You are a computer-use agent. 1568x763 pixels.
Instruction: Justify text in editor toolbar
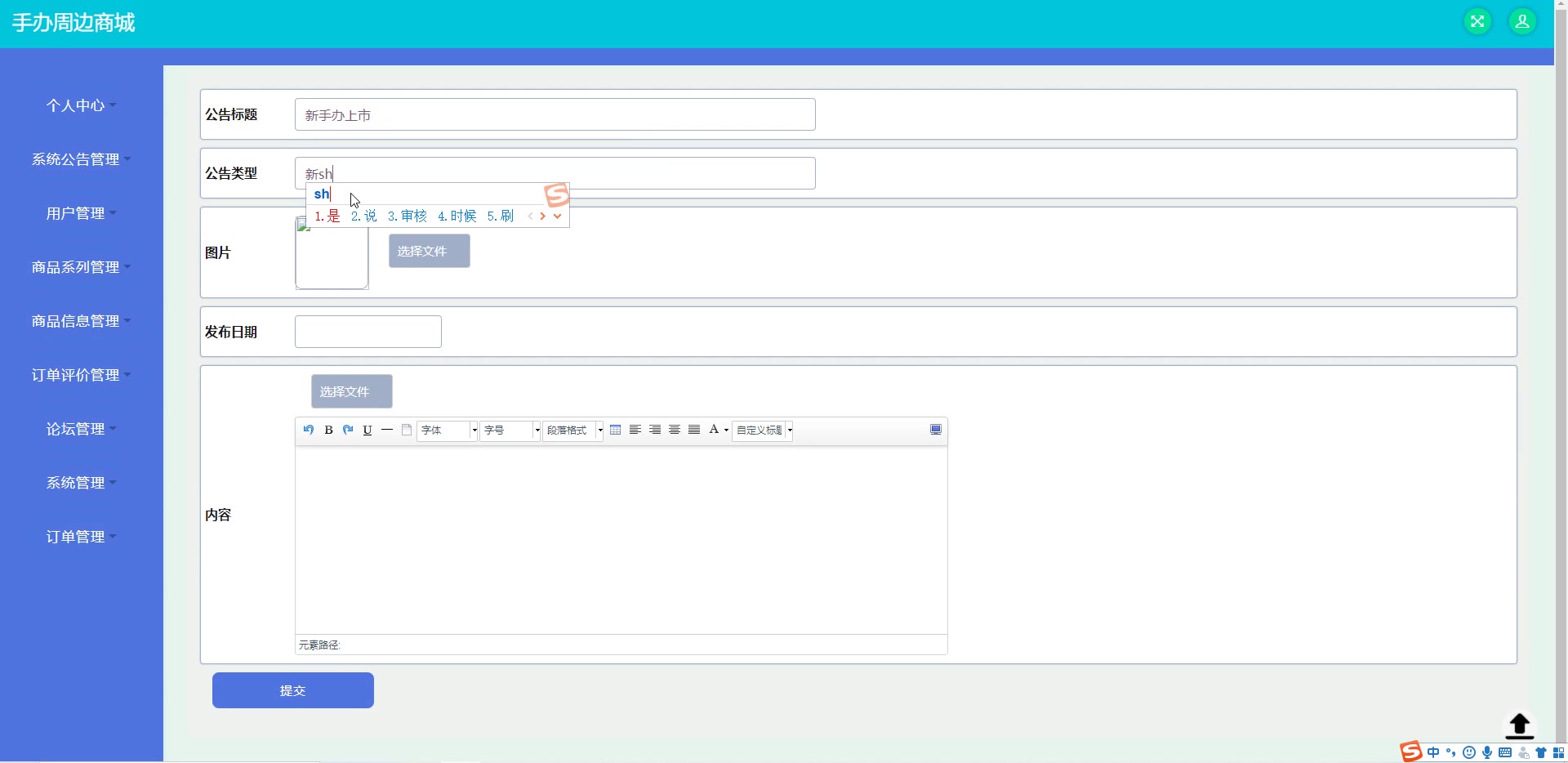(694, 430)
